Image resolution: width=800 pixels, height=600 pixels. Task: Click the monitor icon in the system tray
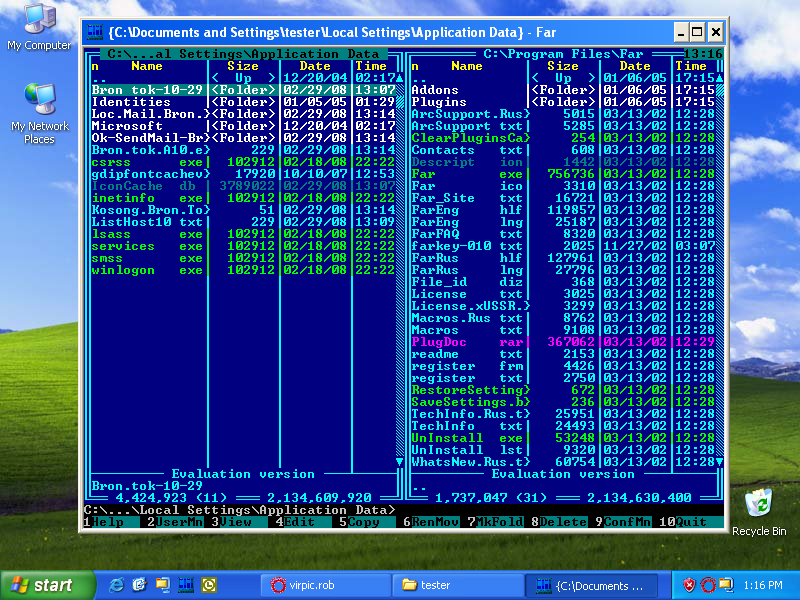pyautogui.click(x=726, y=585)
